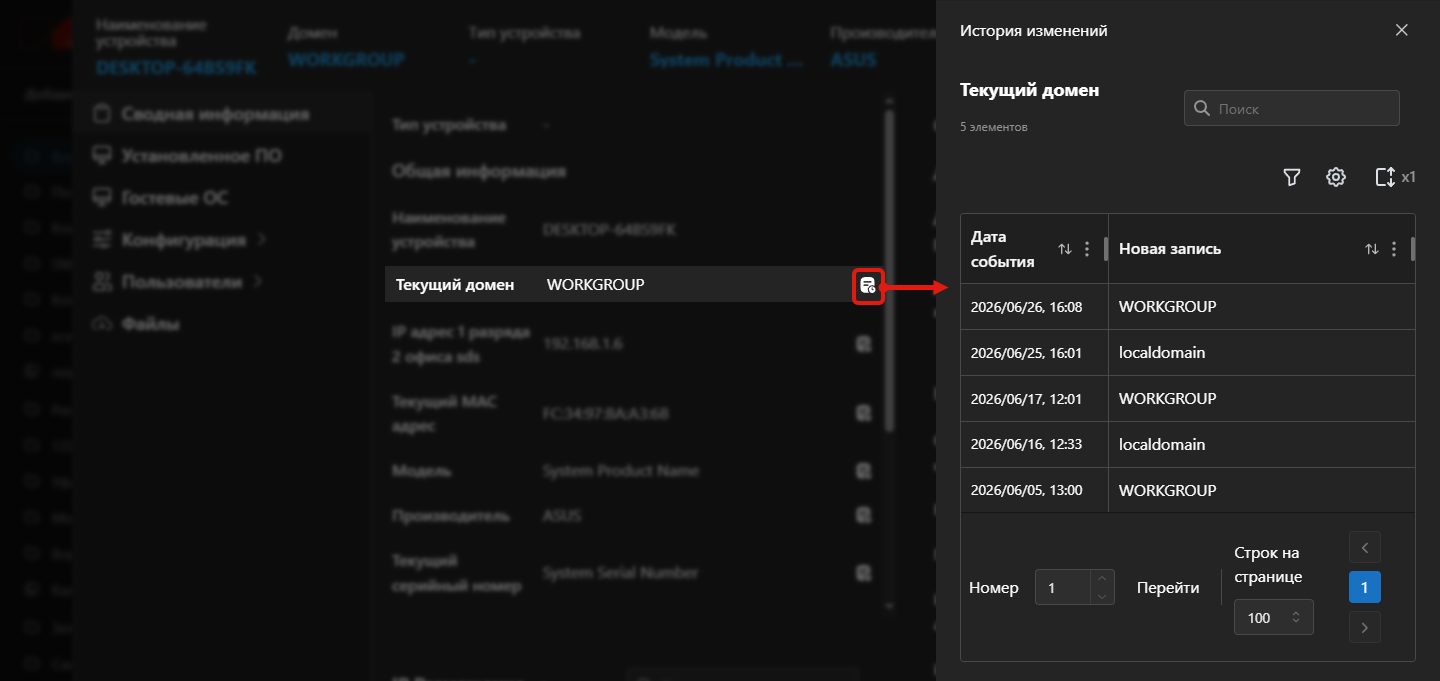1440x681 pixels.
Task: Click ASUS manufacturer link in header
Action: pyautogui.click(x=854, y=60)
